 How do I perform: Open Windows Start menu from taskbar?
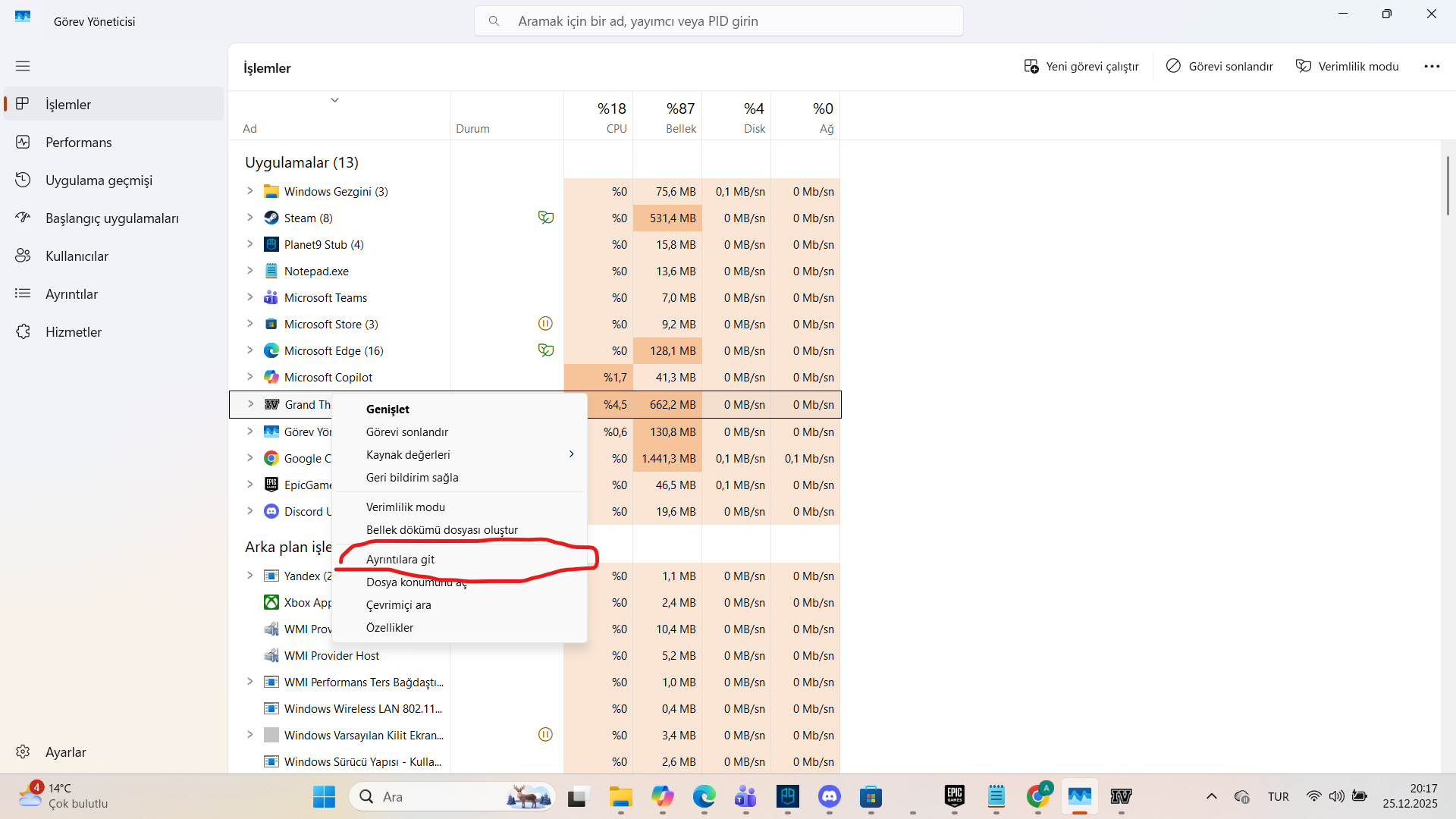[x=324, y=797]
